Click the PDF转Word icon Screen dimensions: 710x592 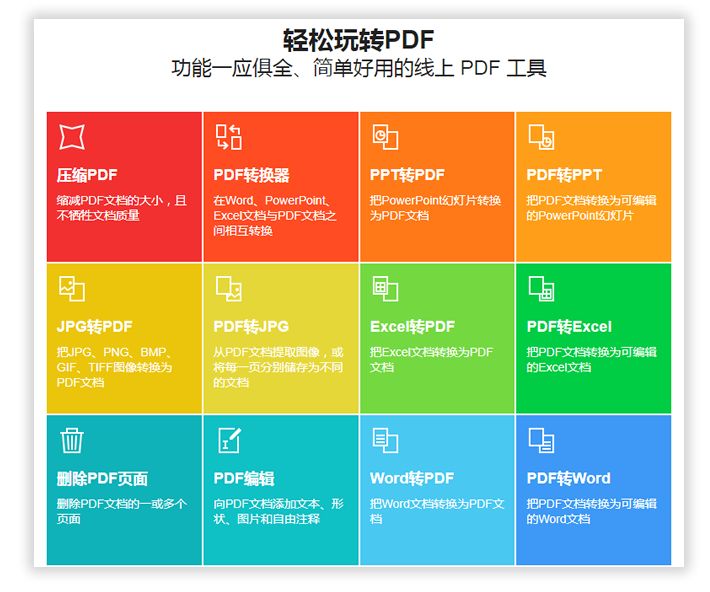click(541, 440)
